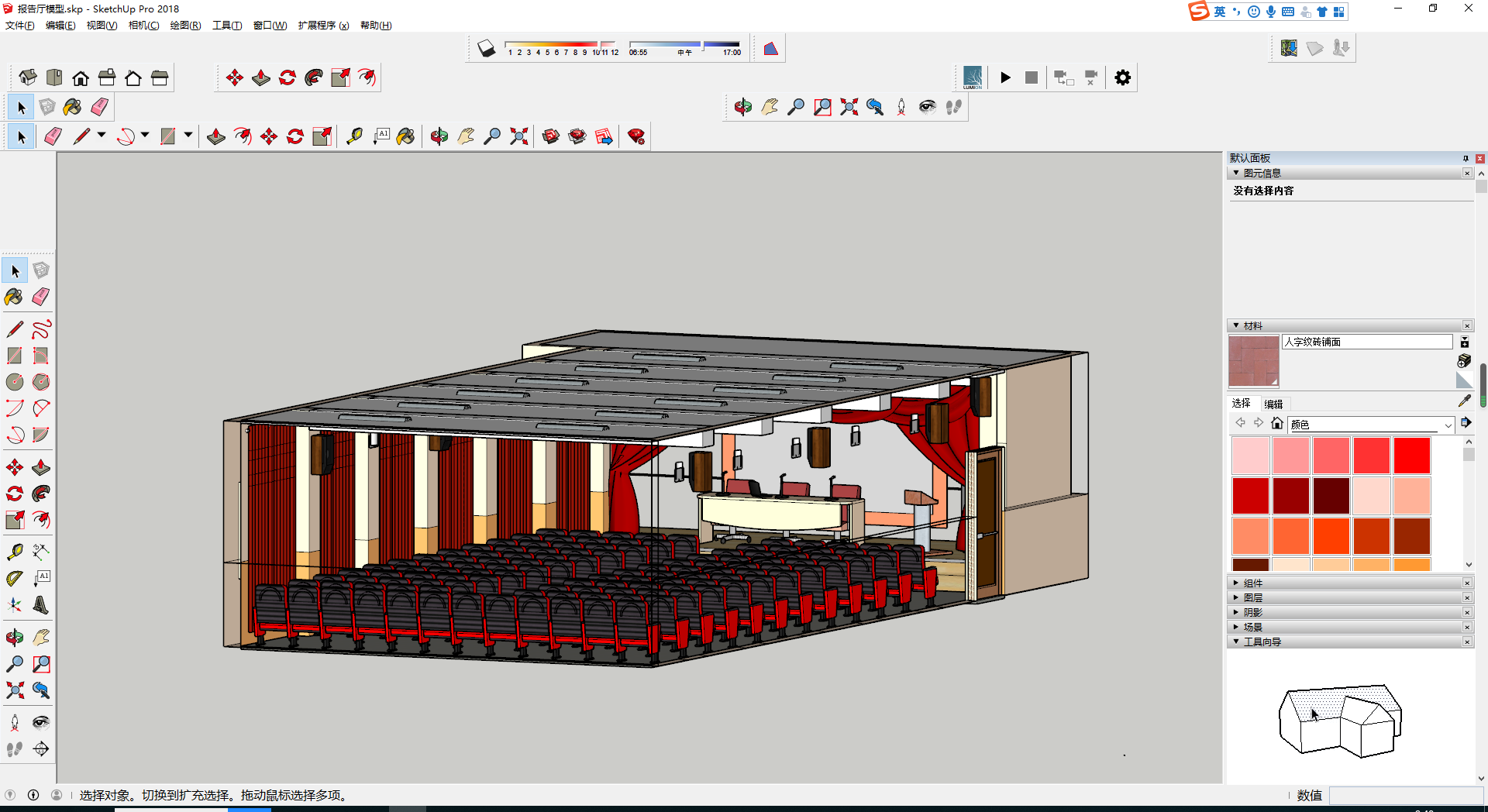Switch to Iso view icon
Screen dimensions: 1488x812
[28, 77]
